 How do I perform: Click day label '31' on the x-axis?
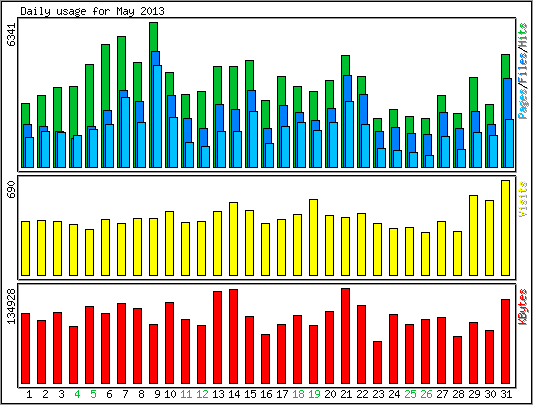(506, 394)
